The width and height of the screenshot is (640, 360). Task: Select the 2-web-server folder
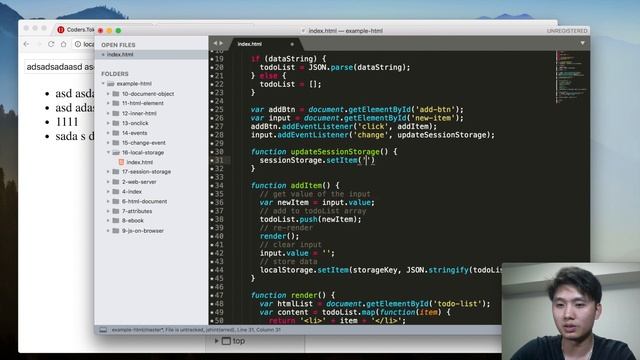(x=139, y=182)
